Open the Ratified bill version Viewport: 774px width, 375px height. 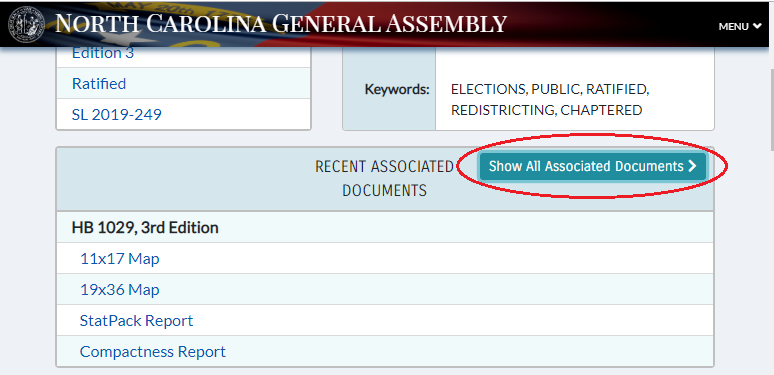99,83
